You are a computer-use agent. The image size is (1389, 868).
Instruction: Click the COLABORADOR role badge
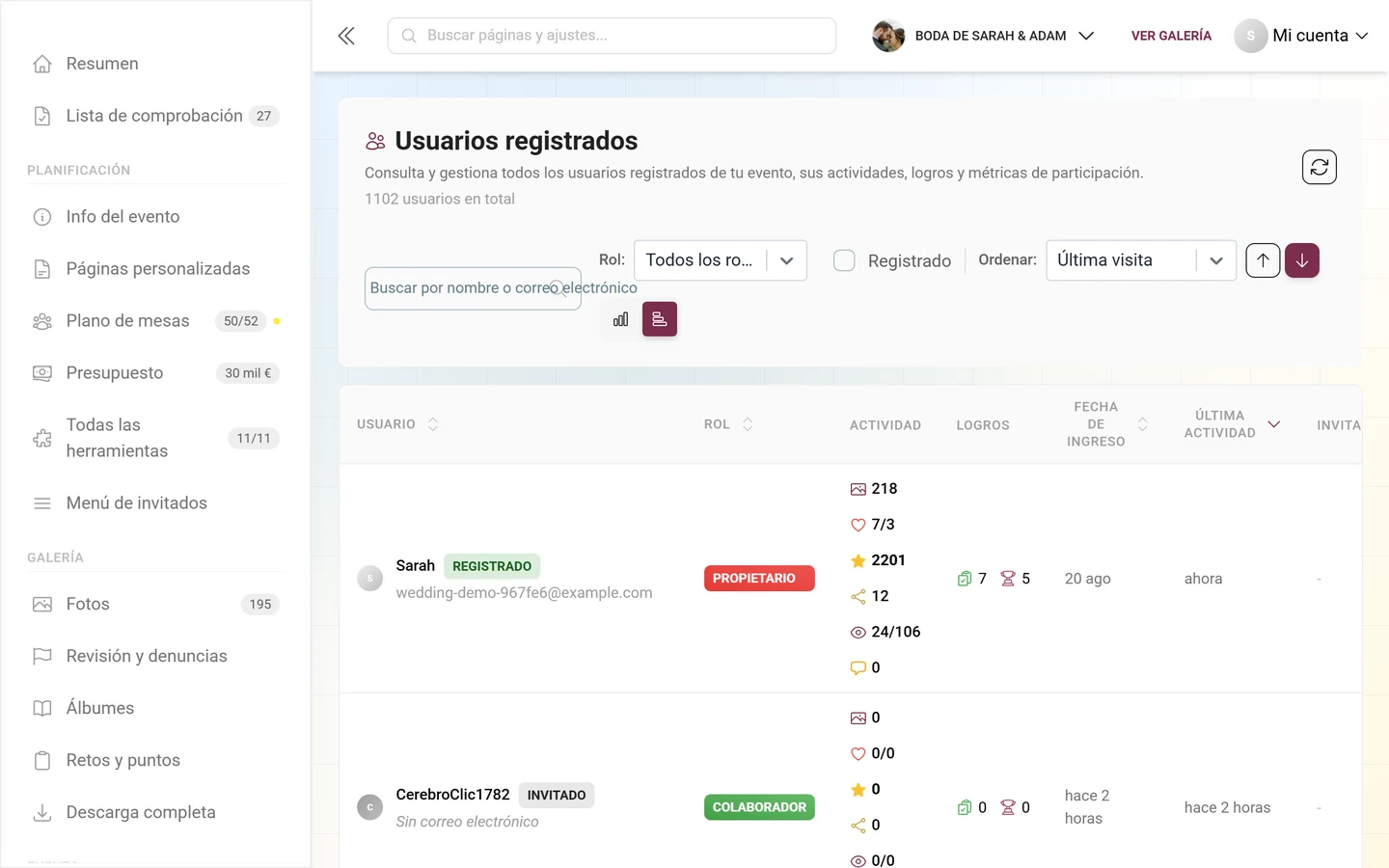[x=759, y=807]
